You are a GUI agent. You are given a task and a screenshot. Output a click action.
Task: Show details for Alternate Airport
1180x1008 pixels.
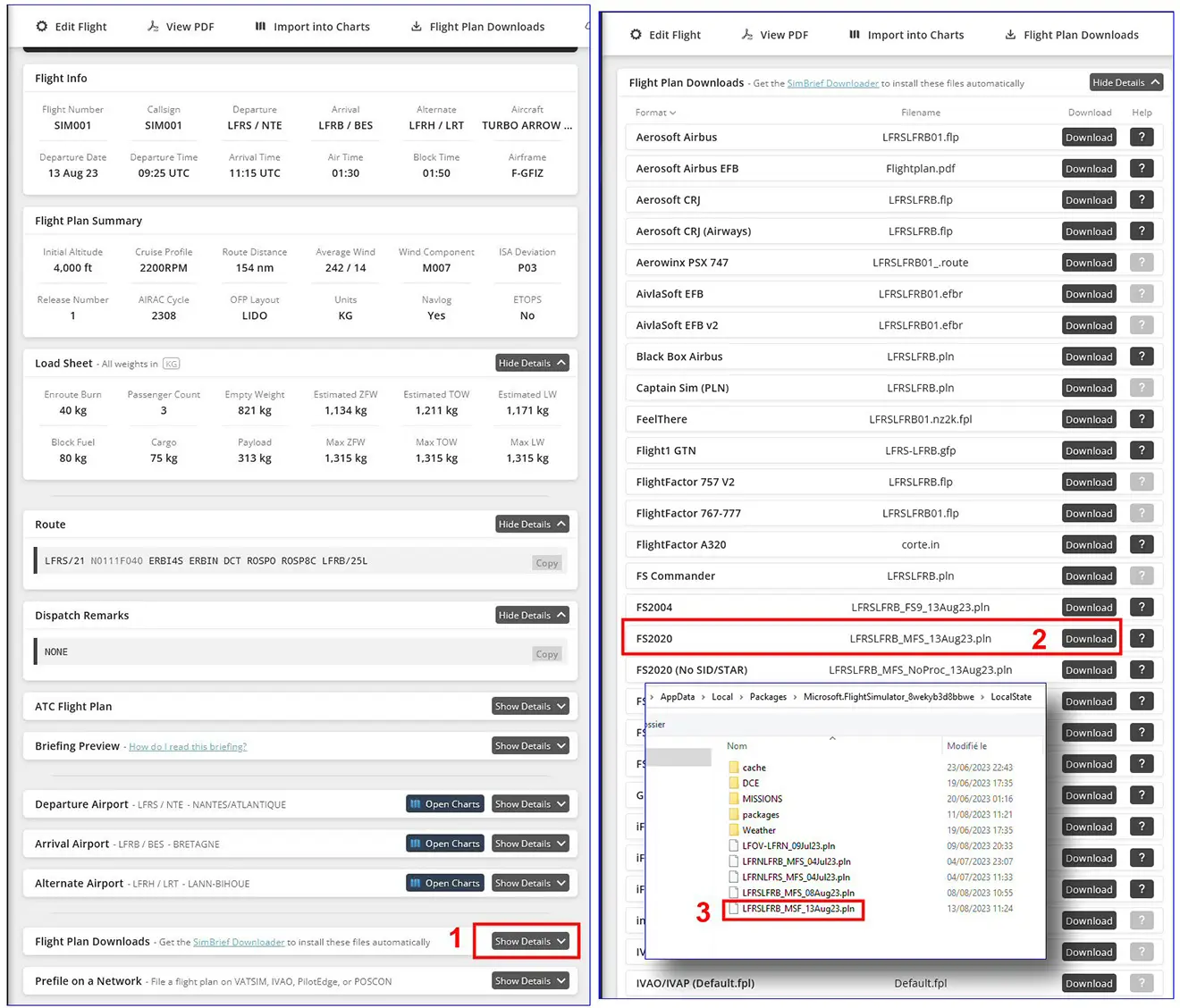pyautogui.click(x=530, y=883)
